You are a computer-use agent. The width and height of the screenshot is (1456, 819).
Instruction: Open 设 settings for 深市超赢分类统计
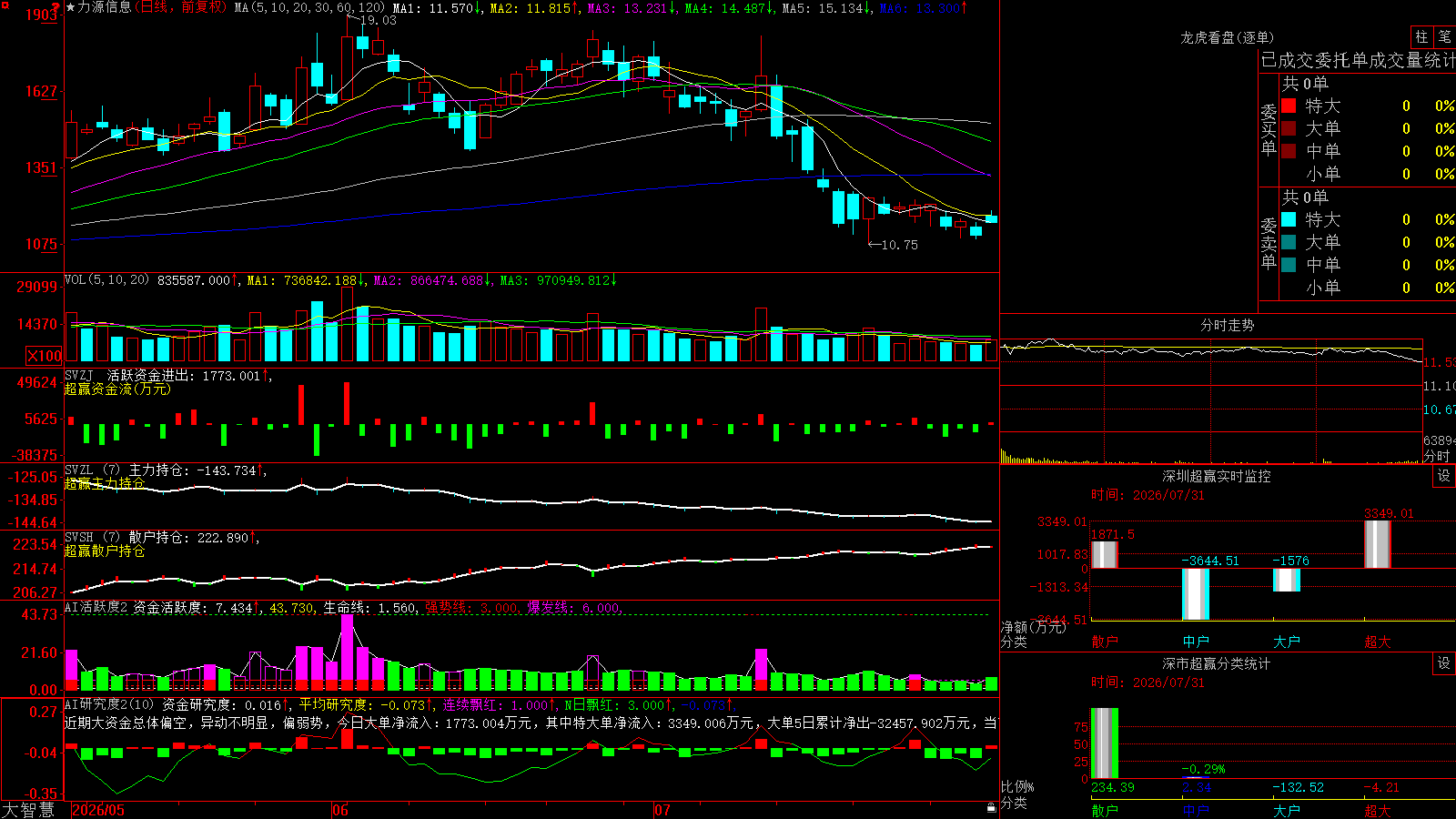[x=1444, y=663]
